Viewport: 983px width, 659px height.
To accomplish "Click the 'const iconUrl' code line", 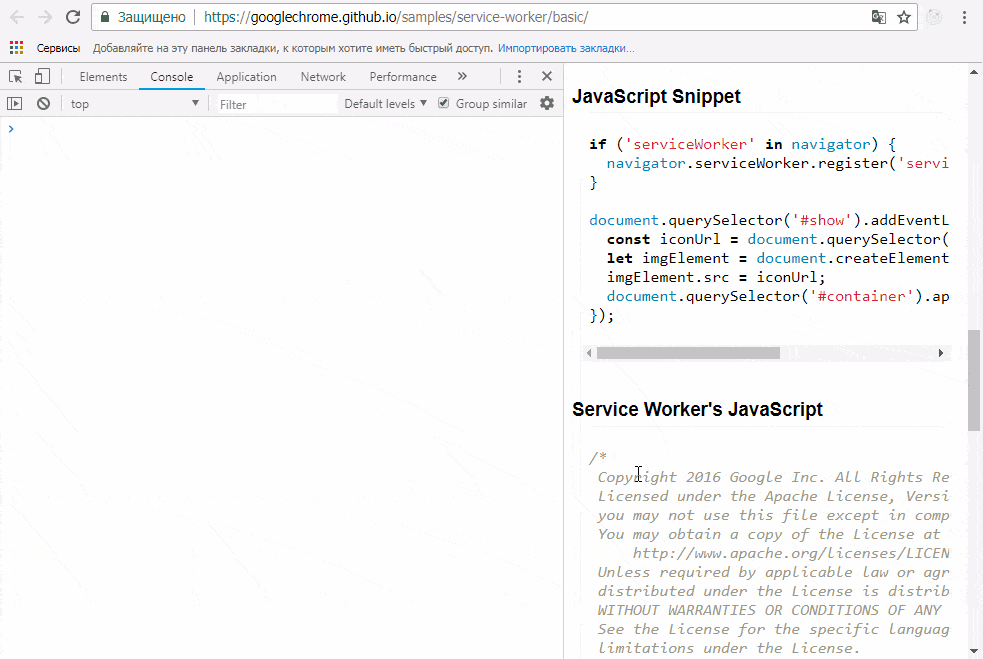I will [777, 239].
